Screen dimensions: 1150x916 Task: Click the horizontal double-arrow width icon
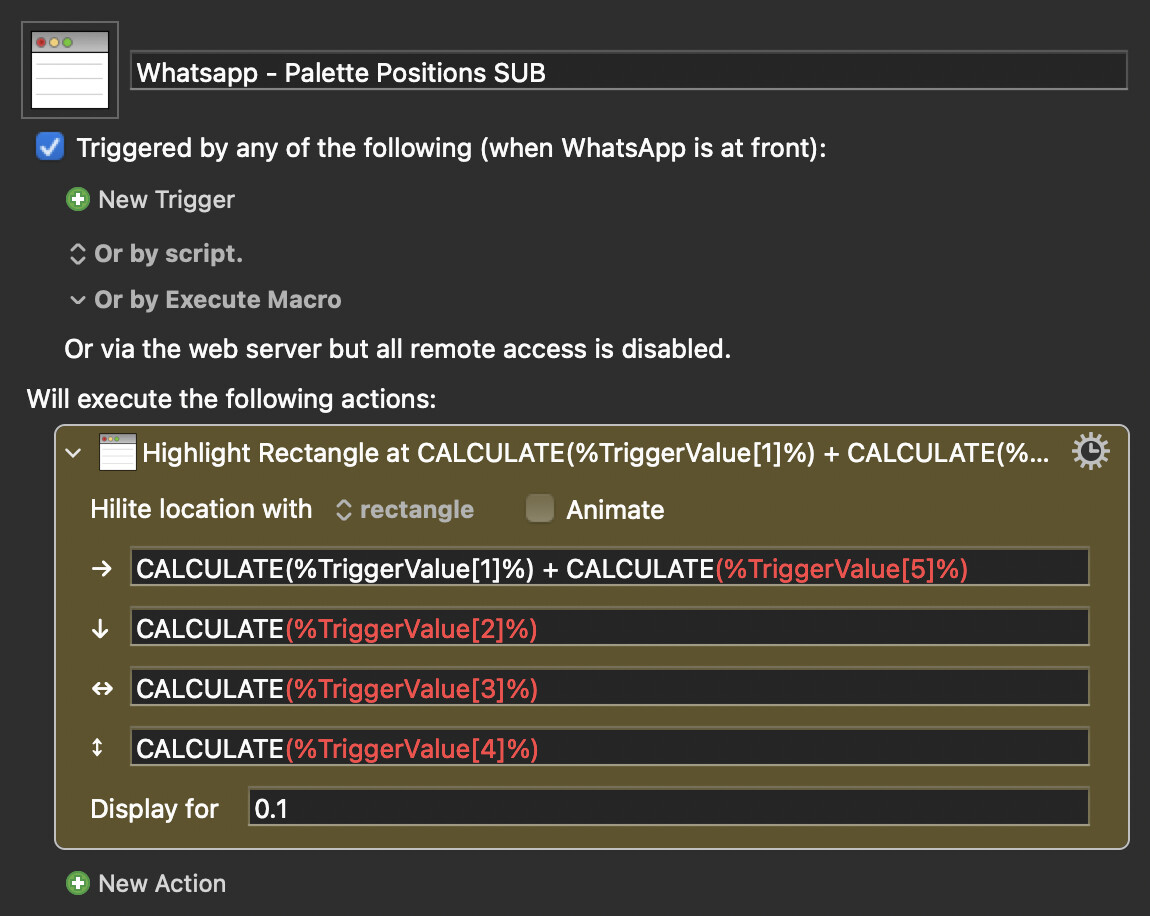pyautogui.click(x=102, y=688)
